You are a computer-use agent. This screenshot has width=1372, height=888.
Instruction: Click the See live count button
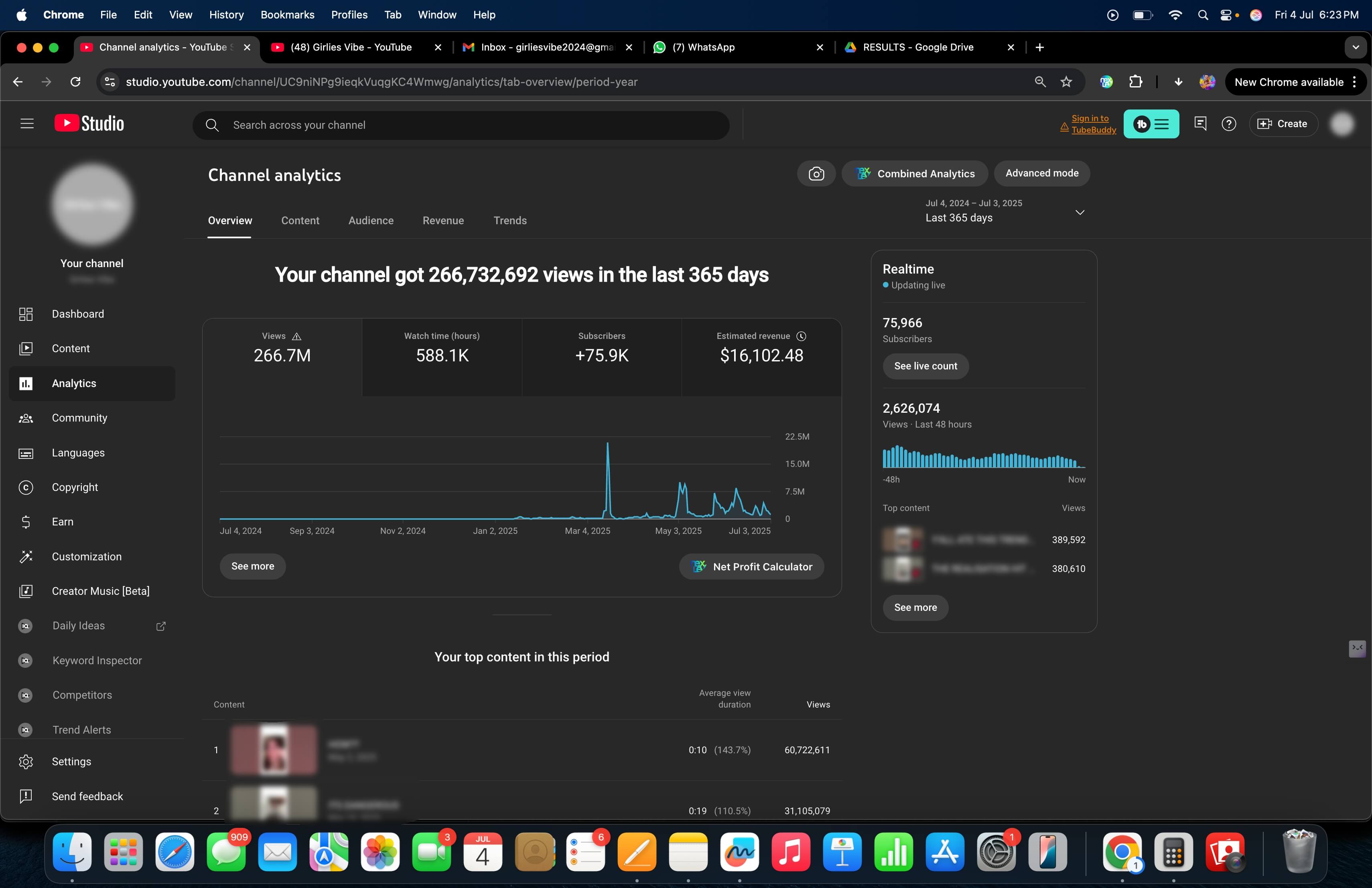[925, 366]
